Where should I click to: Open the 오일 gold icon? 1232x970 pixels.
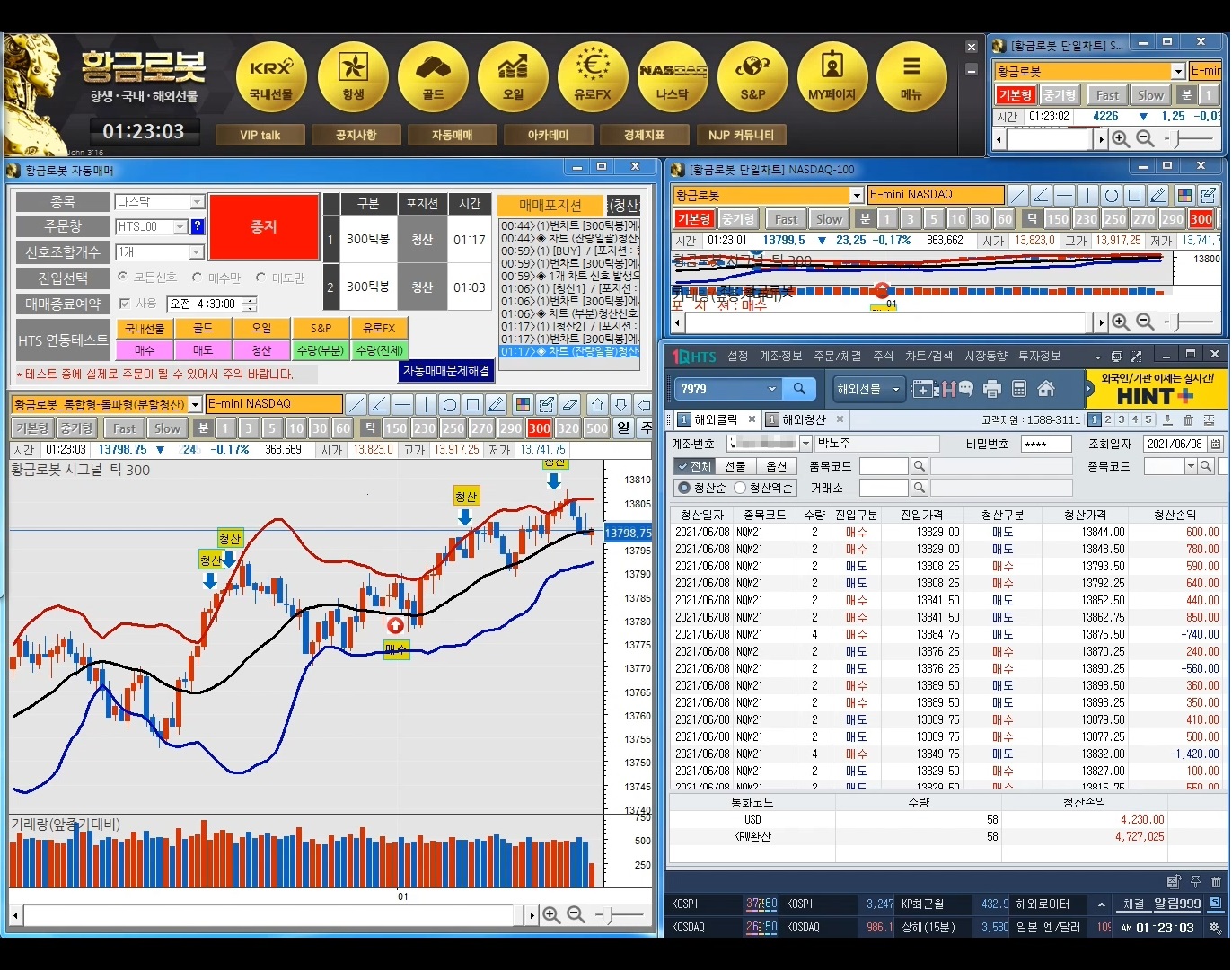tap(513, 77)
